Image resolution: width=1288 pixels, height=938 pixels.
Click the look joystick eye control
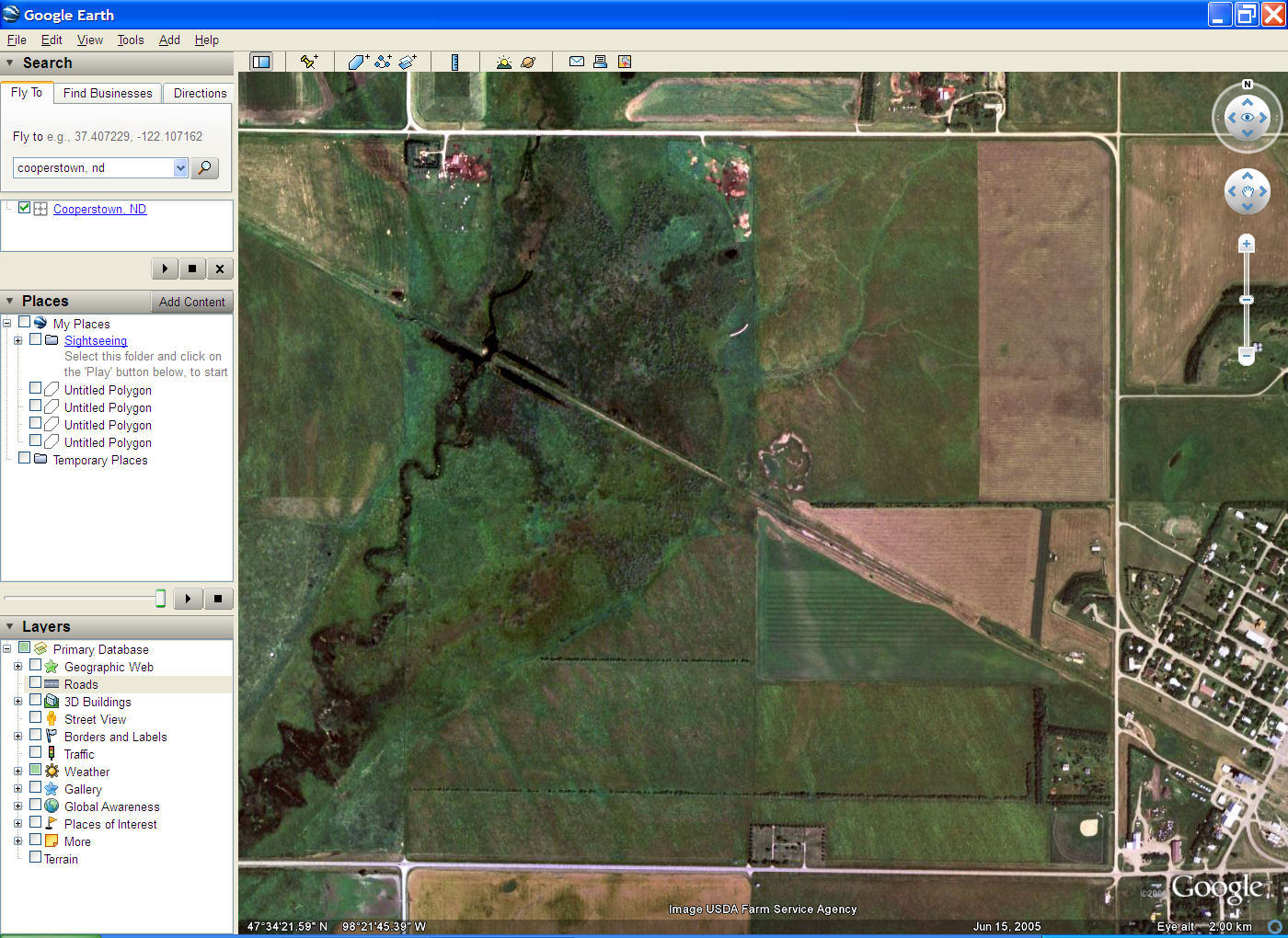click(x=1248, y=118)
